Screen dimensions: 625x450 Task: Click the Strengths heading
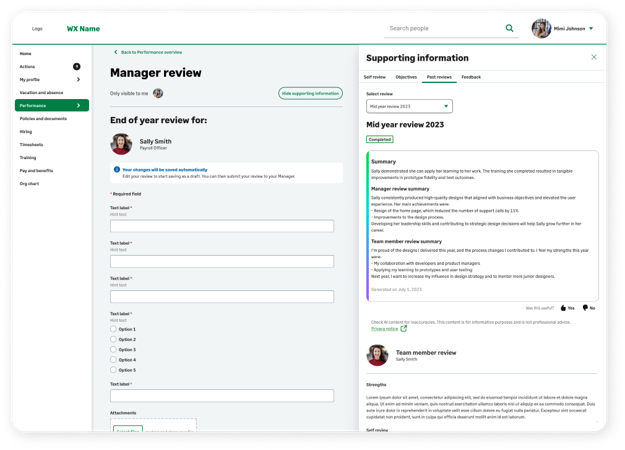(376, 385)
